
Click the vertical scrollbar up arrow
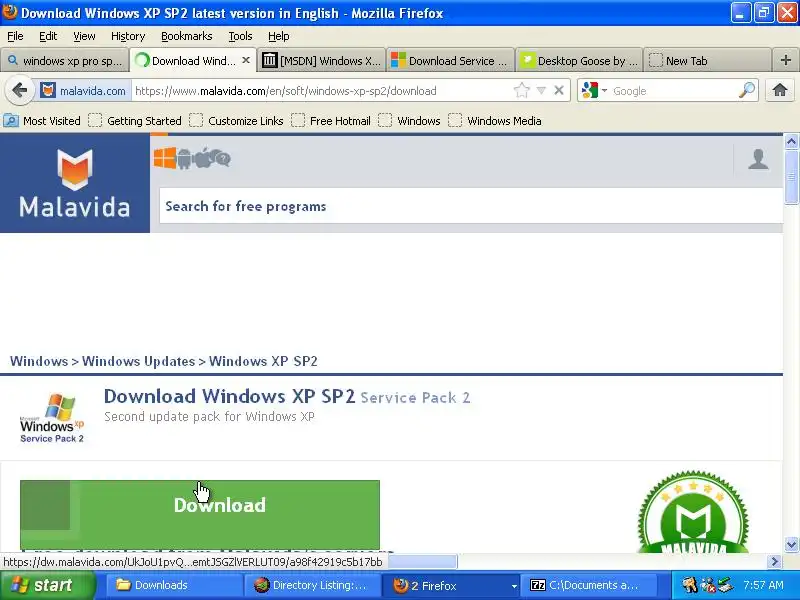(791, 141)
